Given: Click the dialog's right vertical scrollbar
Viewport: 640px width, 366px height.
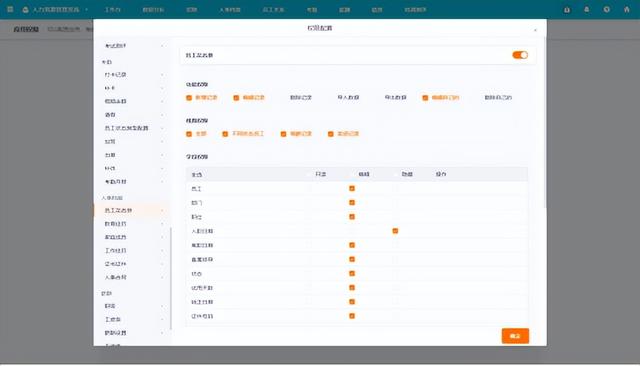Looking at the screenshot, I should coord(544,122).
